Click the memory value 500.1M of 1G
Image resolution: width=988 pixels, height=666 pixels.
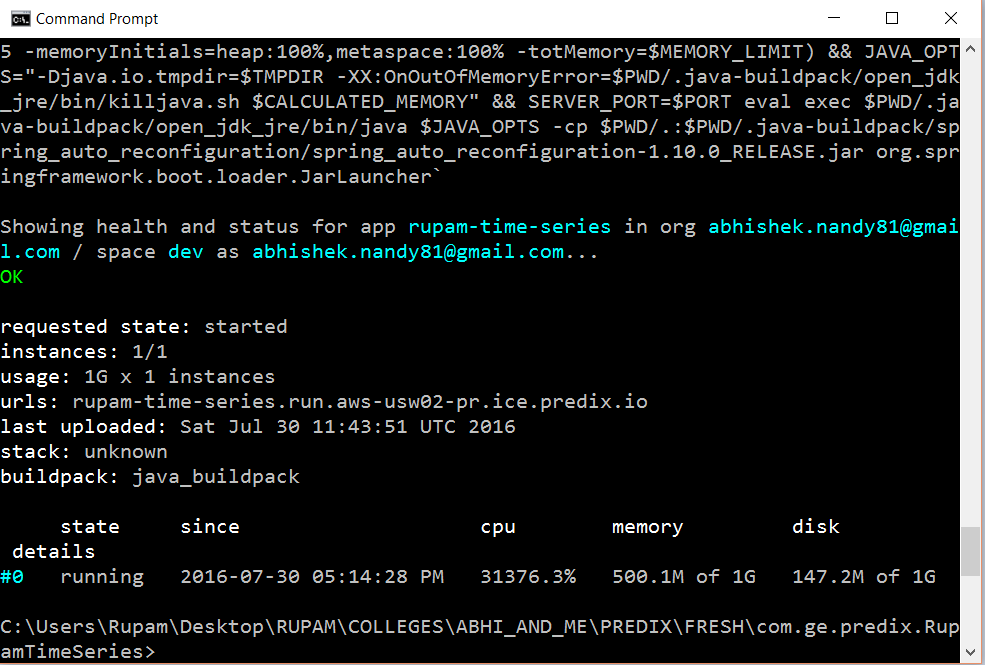click(684, 577)
